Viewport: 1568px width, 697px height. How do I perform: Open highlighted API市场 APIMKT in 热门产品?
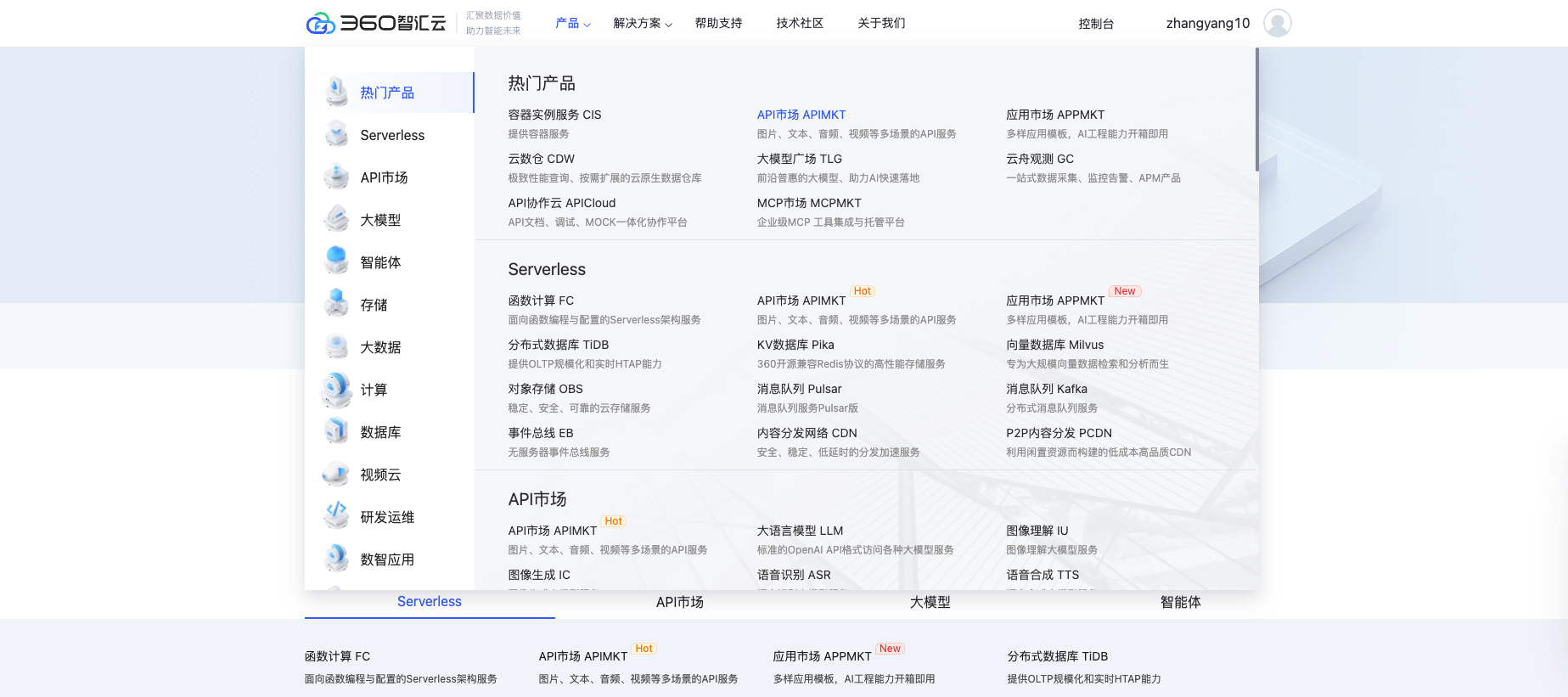coord(801,115)
